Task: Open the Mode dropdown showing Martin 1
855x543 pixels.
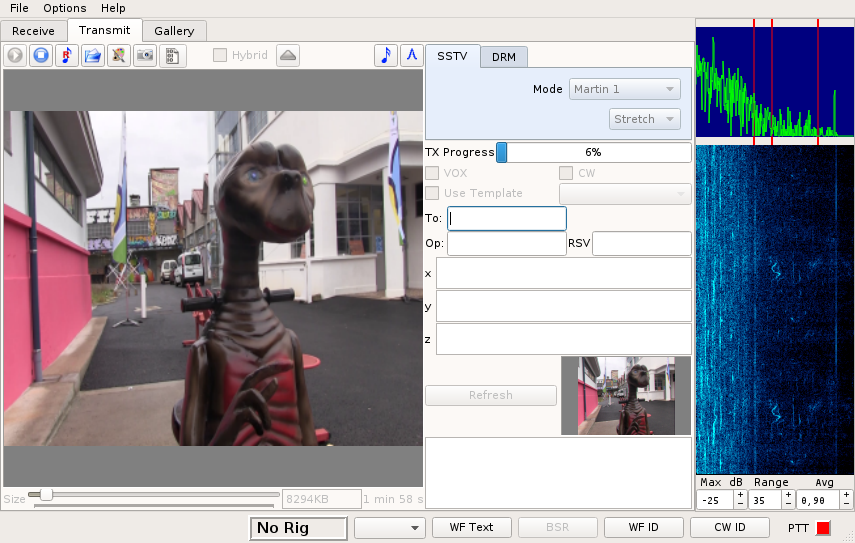Action: coord(624,89)
